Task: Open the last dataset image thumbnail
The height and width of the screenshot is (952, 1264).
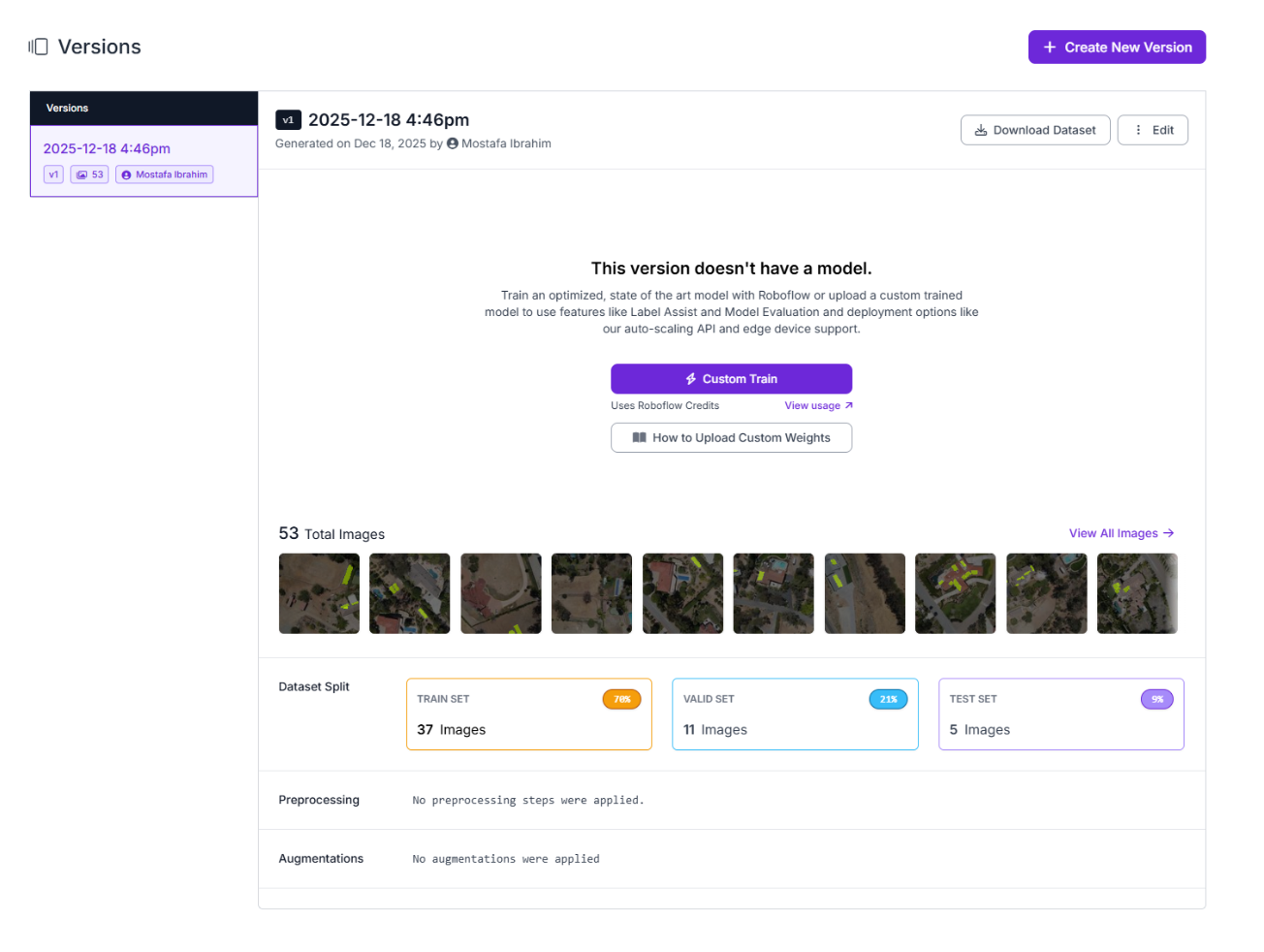Action: (x=1137, y=593)
